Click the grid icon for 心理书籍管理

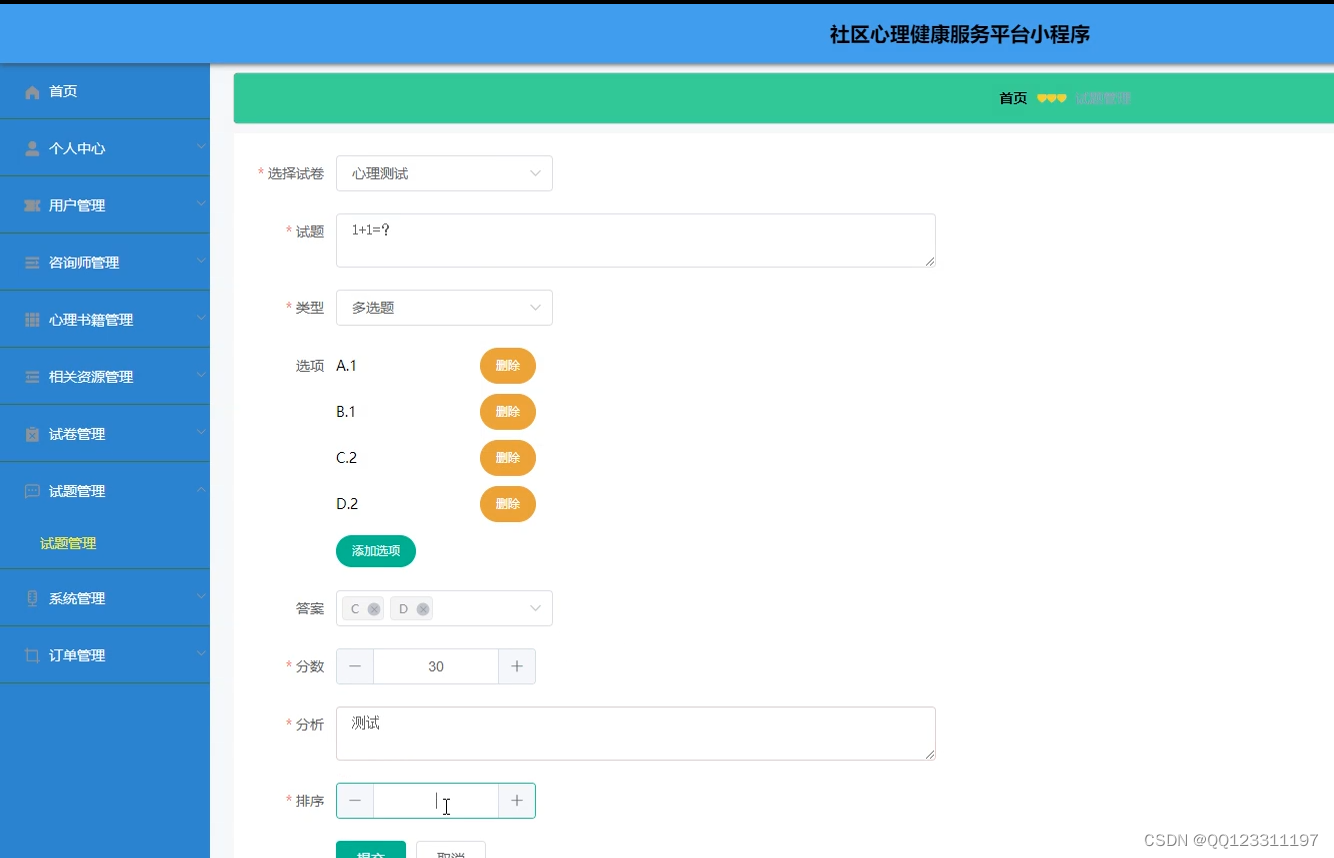click(x=32, y=320)
